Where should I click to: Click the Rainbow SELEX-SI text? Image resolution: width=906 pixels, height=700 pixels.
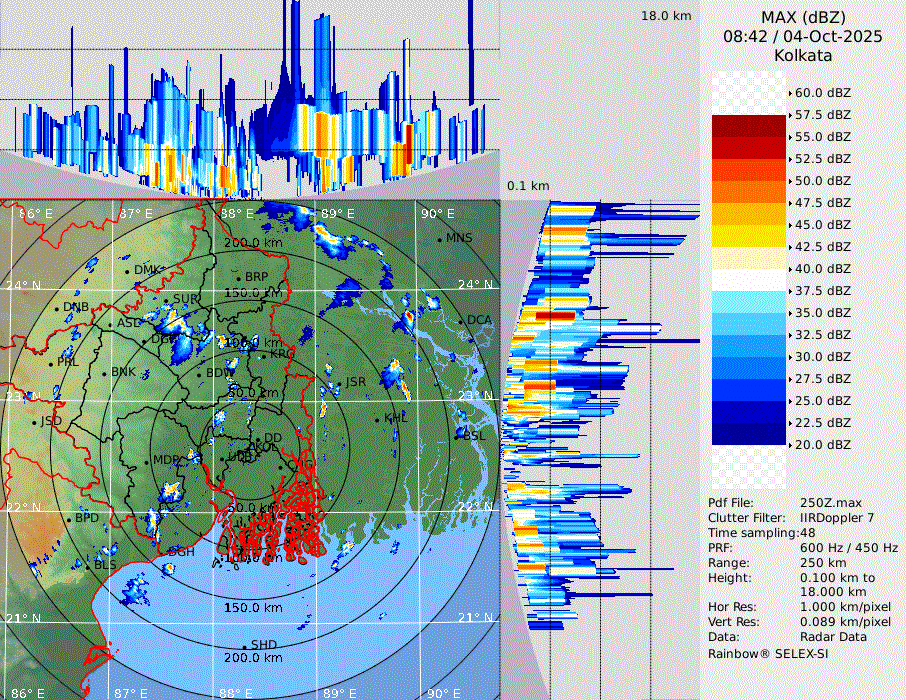pos(768,654)
